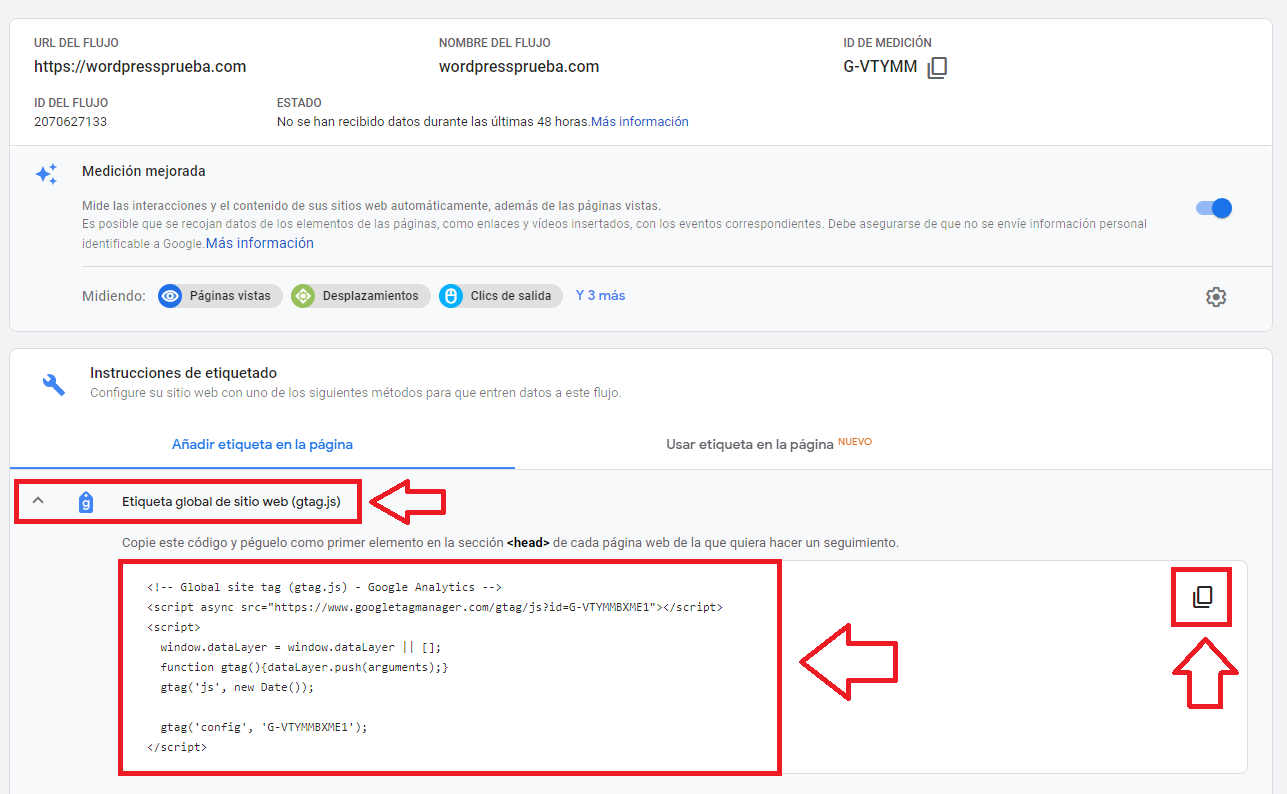Click the G-VTYMM measurement ID text
This screenshot has height=794, width=1287.
click(x=880, y=67)
